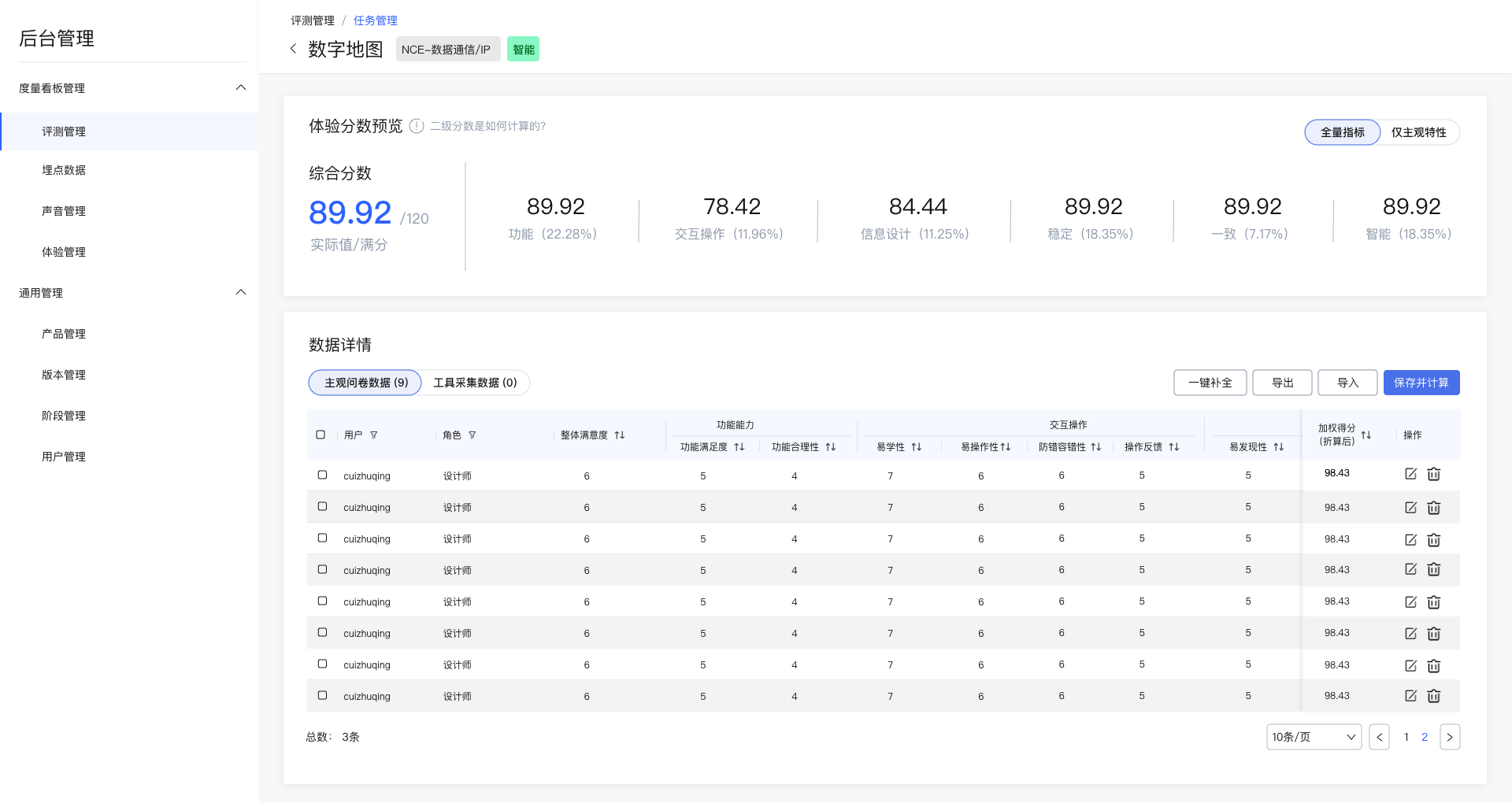Screen dimensions: 1512x803
Task: Click the 保存并计算 button
Action: 1421,383
